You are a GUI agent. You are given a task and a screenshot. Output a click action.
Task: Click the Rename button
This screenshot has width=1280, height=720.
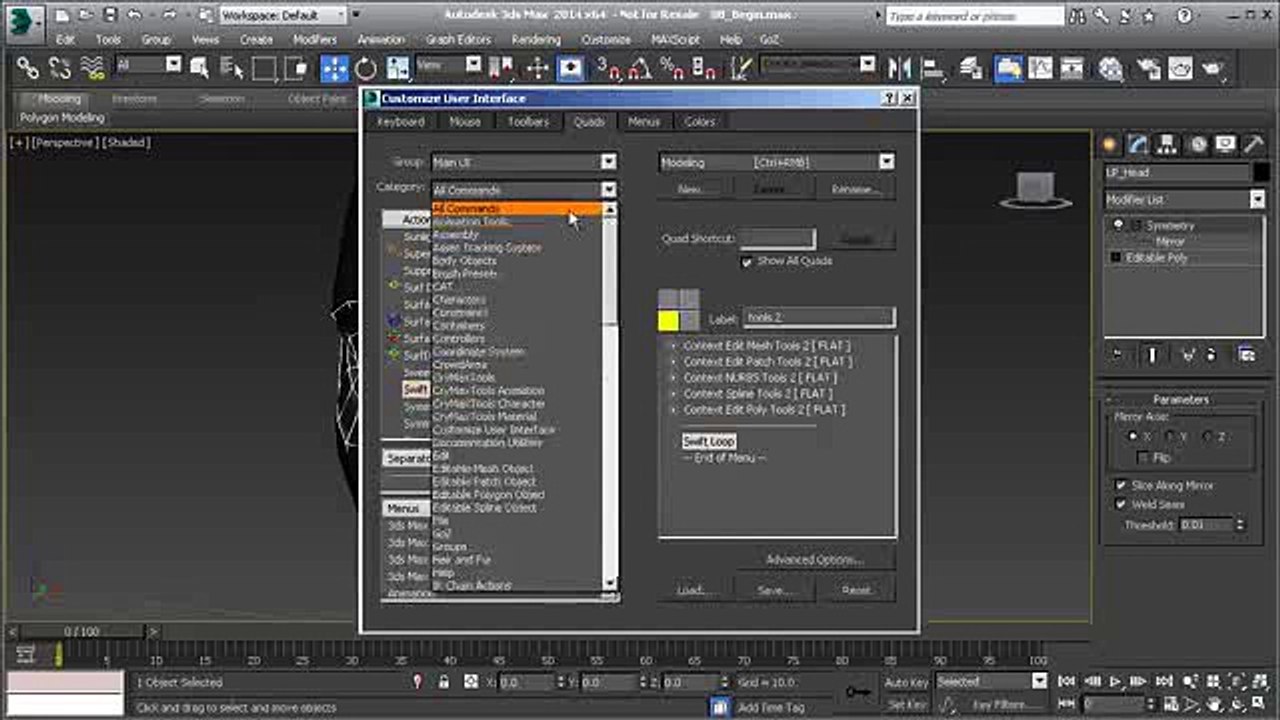point(855,189)
